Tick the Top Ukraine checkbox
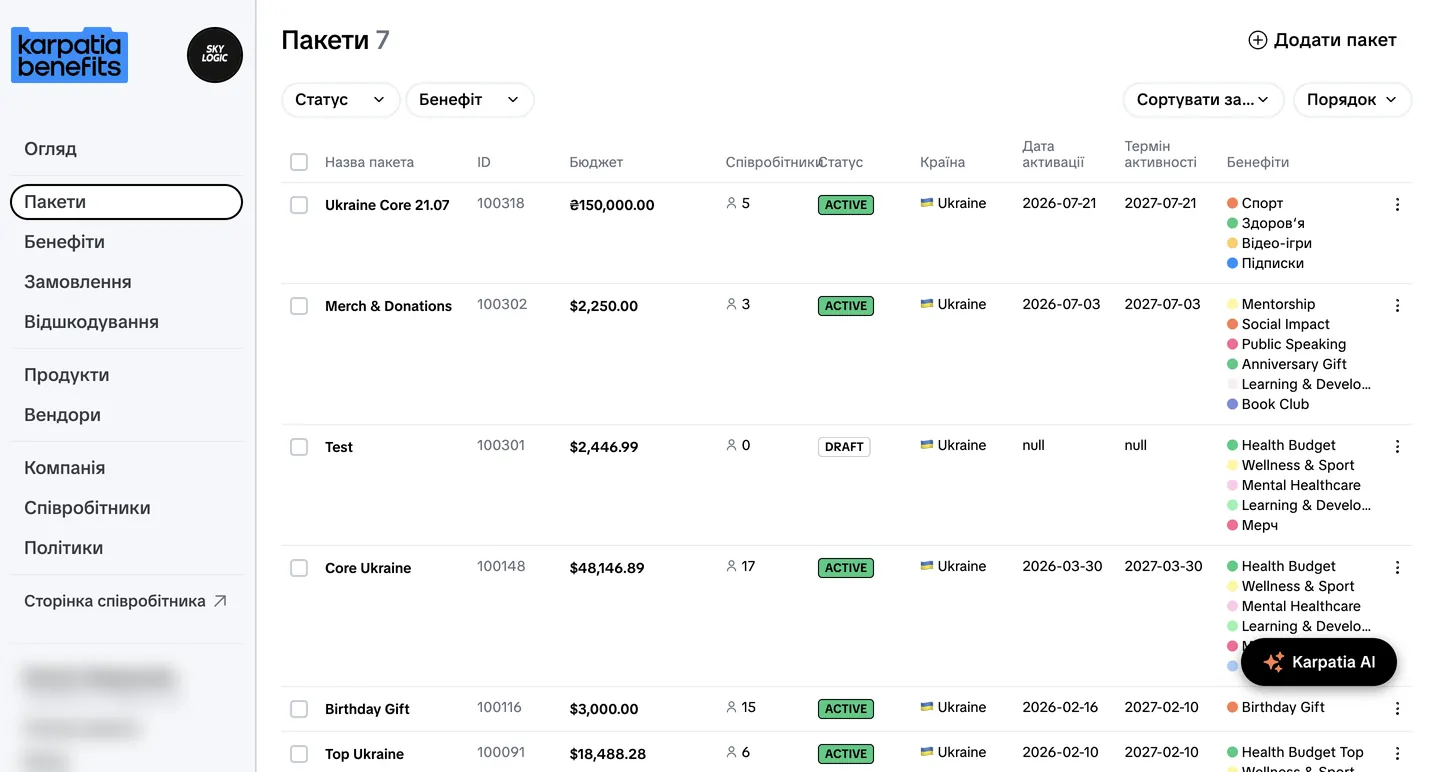 point(299,754)
